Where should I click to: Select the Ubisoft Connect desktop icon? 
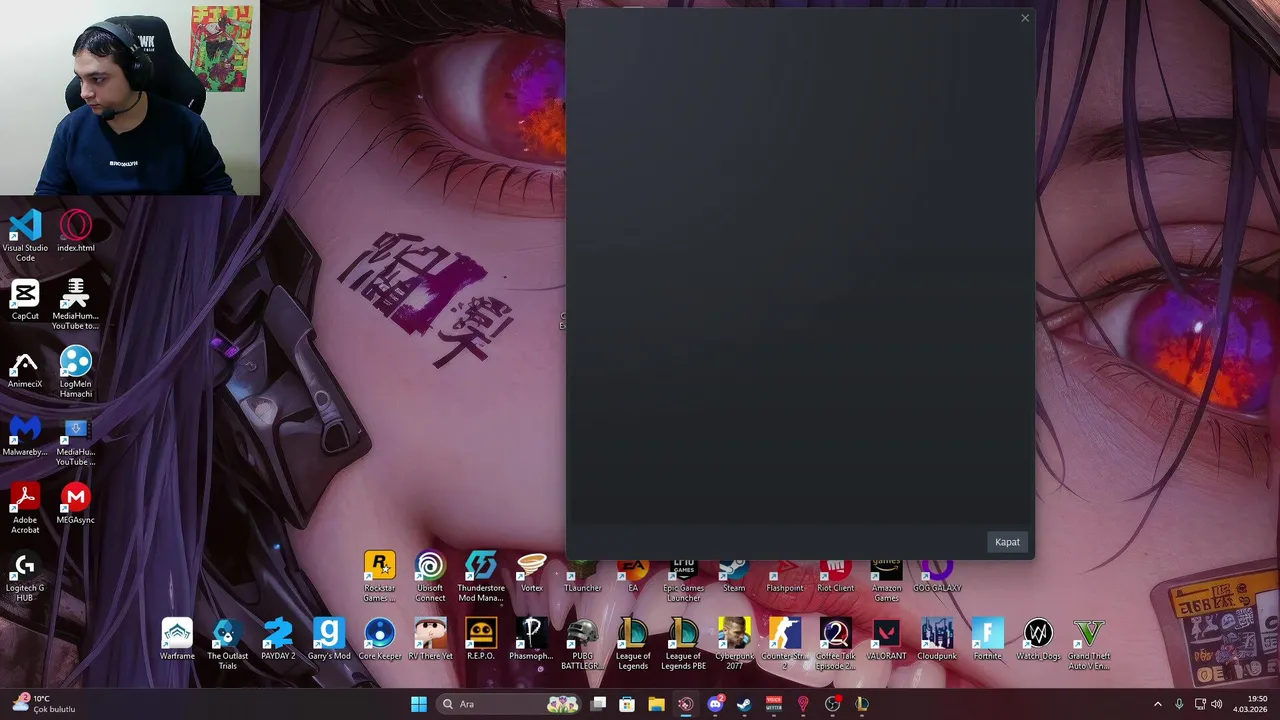pyautogui.click(x=430, y=576)
